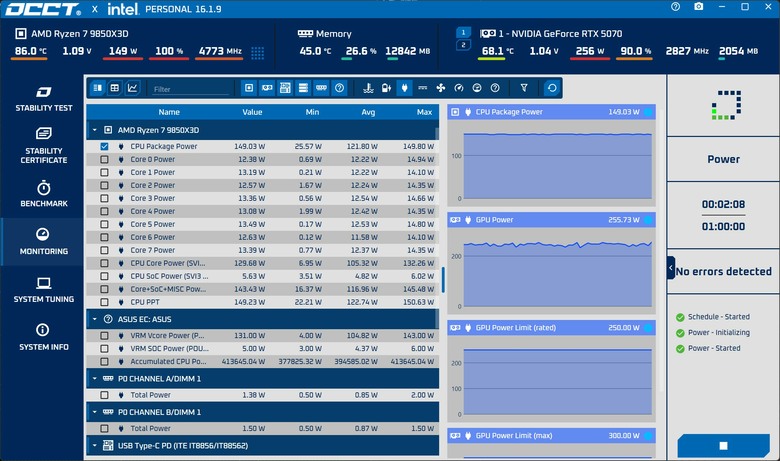Image resolution: width=780 pixels, height=461 pixels.
Task: Switch to graph-only view icon
Action: tap(132, 88)
